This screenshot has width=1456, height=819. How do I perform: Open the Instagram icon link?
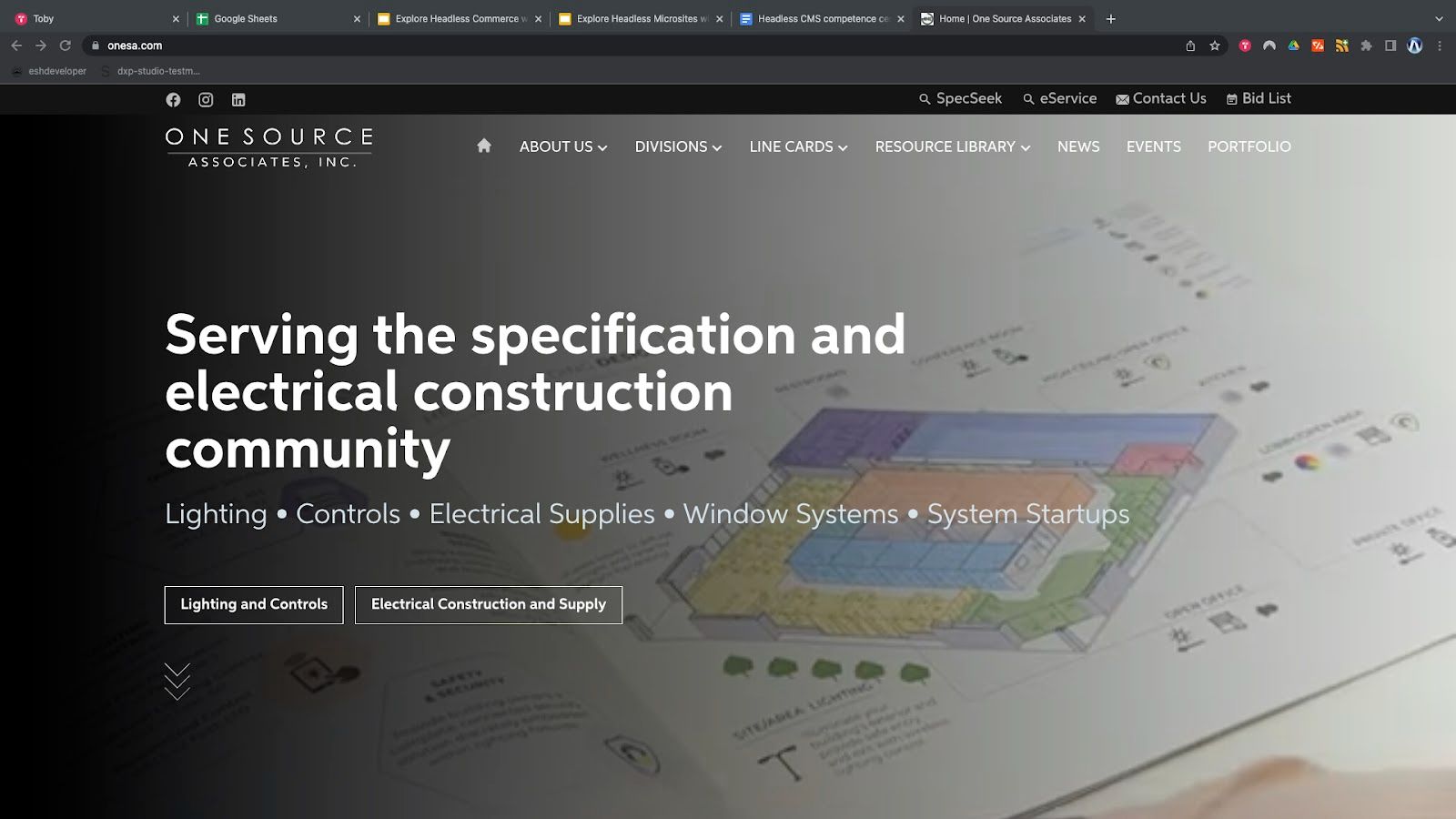point(206,100)
